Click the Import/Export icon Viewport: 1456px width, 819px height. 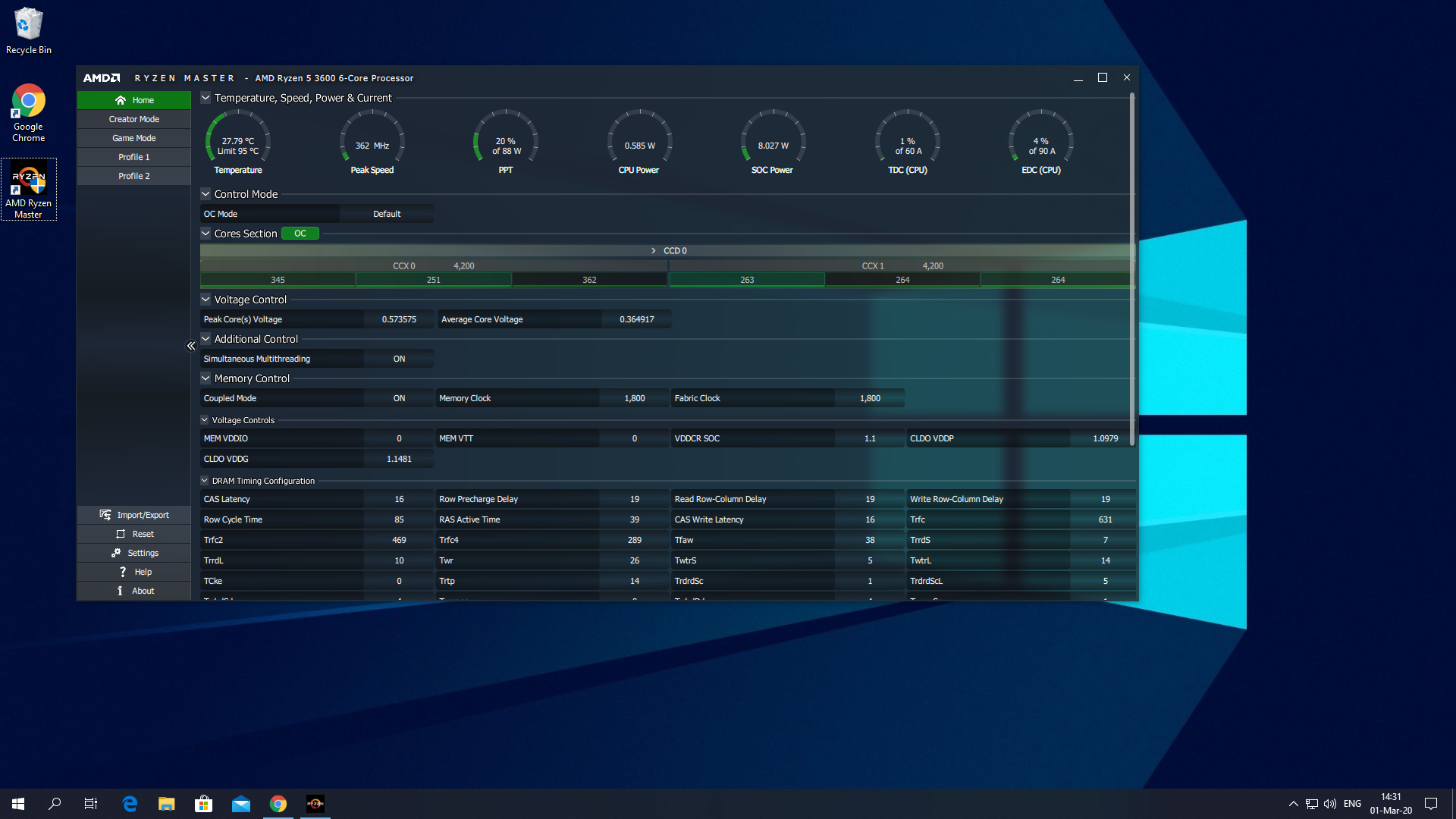(x=105, y=515)
